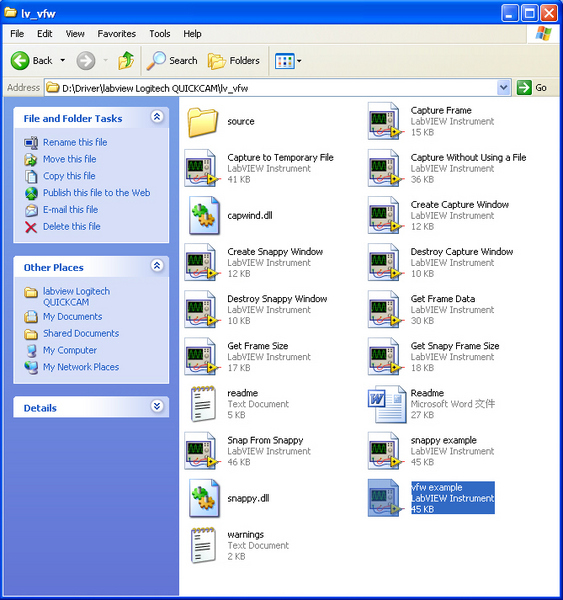Open the File menu
563x600 pixels.
17,34
